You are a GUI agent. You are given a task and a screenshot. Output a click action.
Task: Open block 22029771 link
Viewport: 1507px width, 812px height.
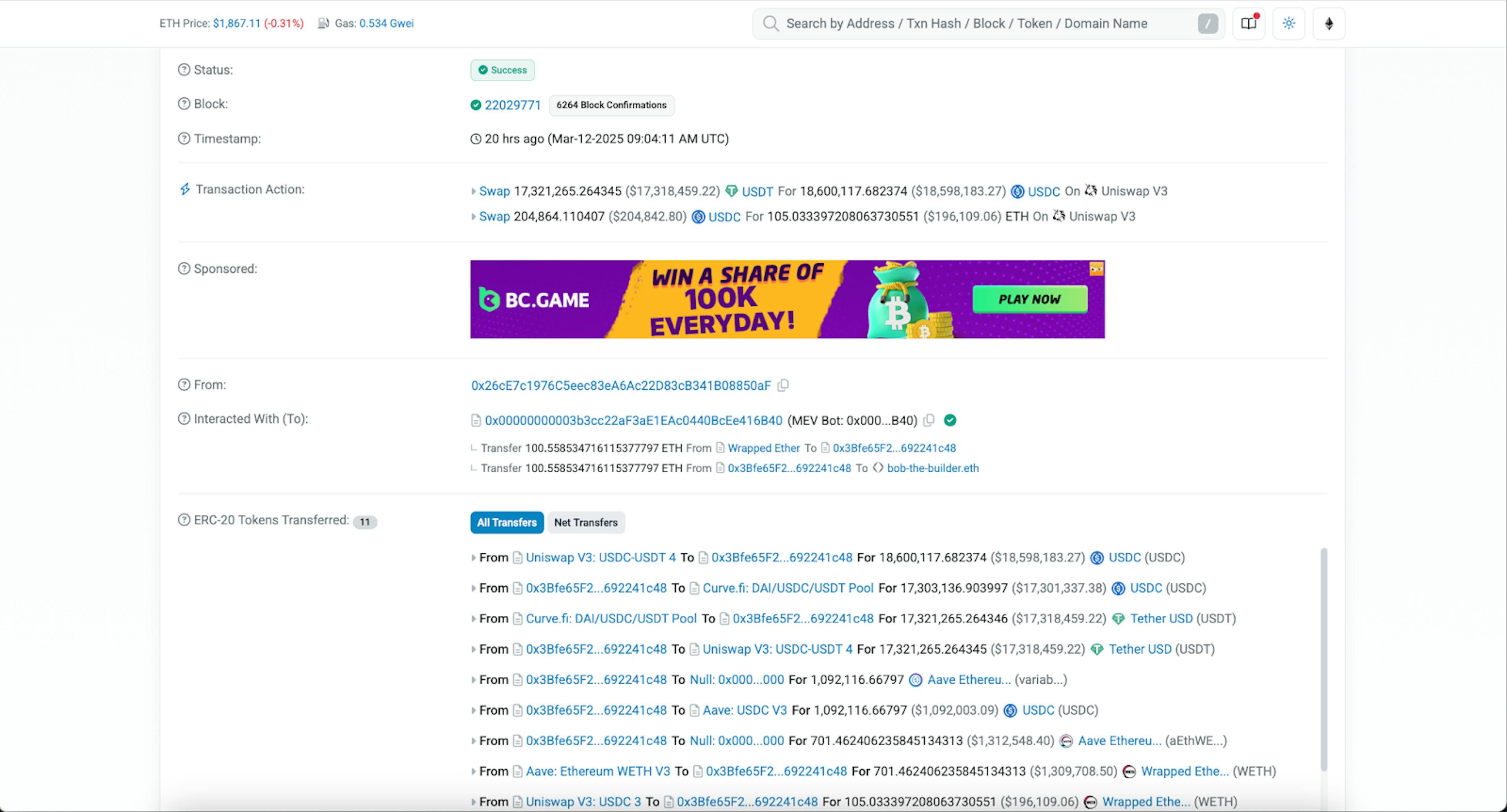coord(513,105)
